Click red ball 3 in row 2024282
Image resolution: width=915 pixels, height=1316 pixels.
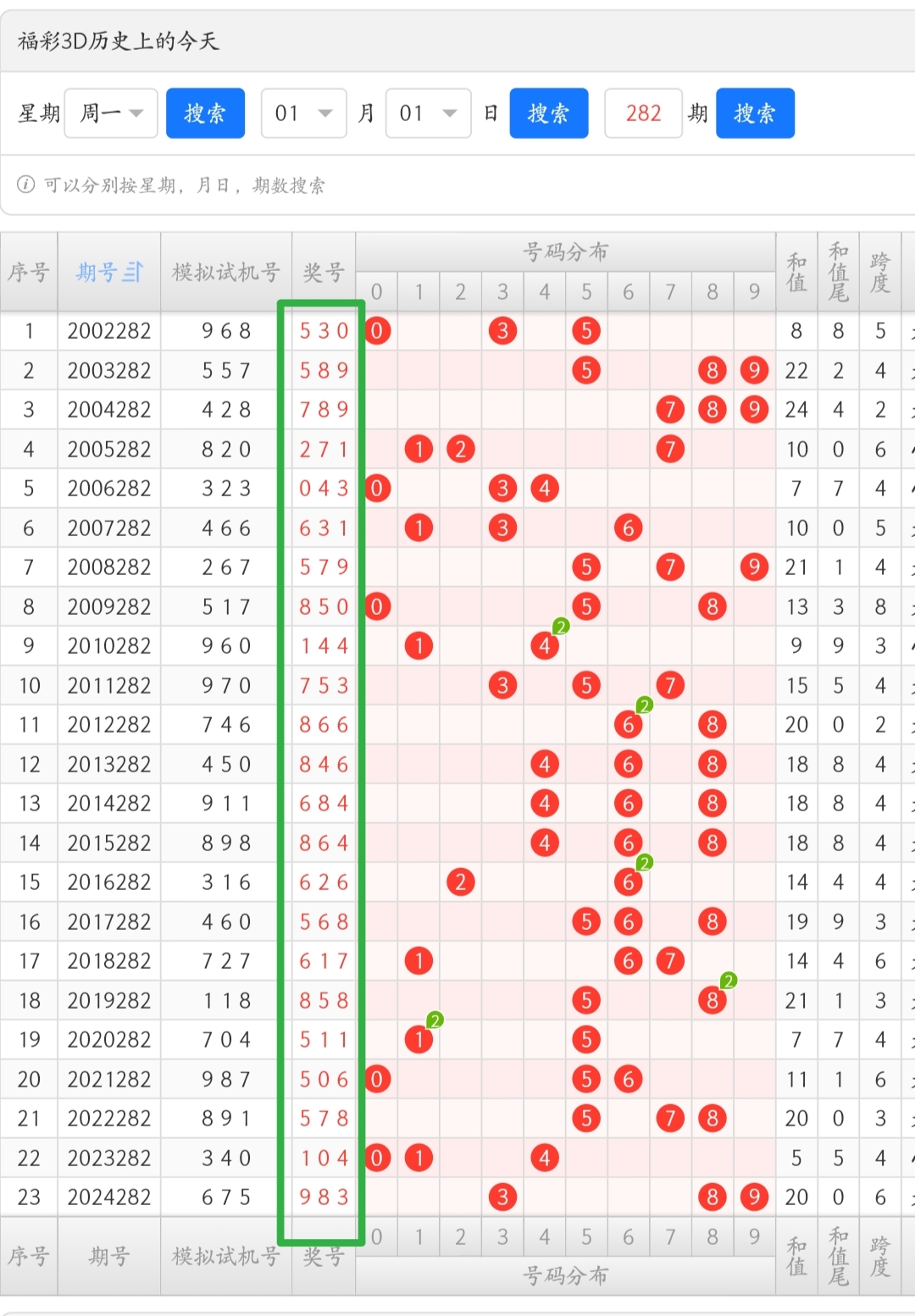tap(502, 1197)
